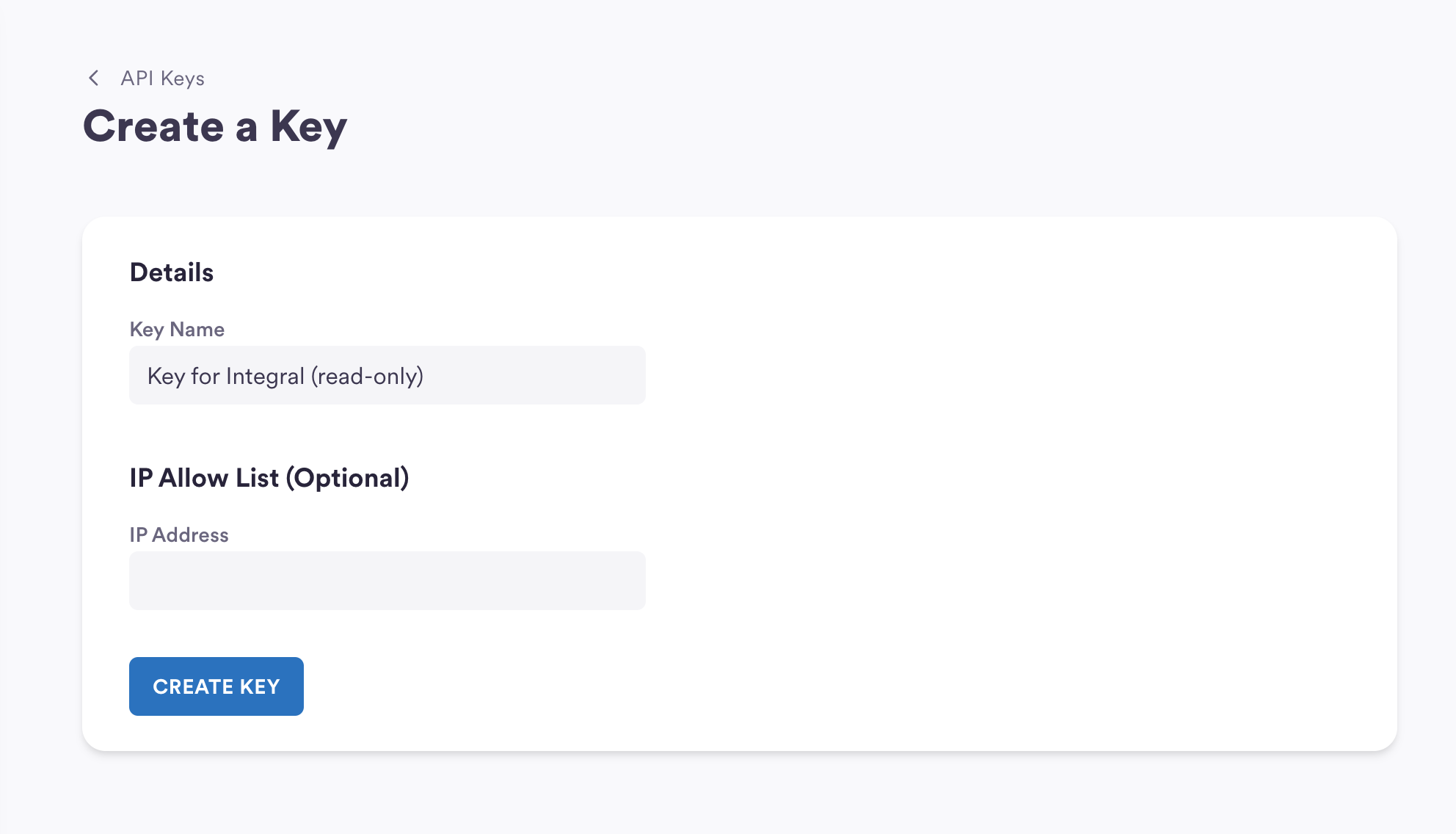Click the word Key in page title

click(x=308, y=126)
